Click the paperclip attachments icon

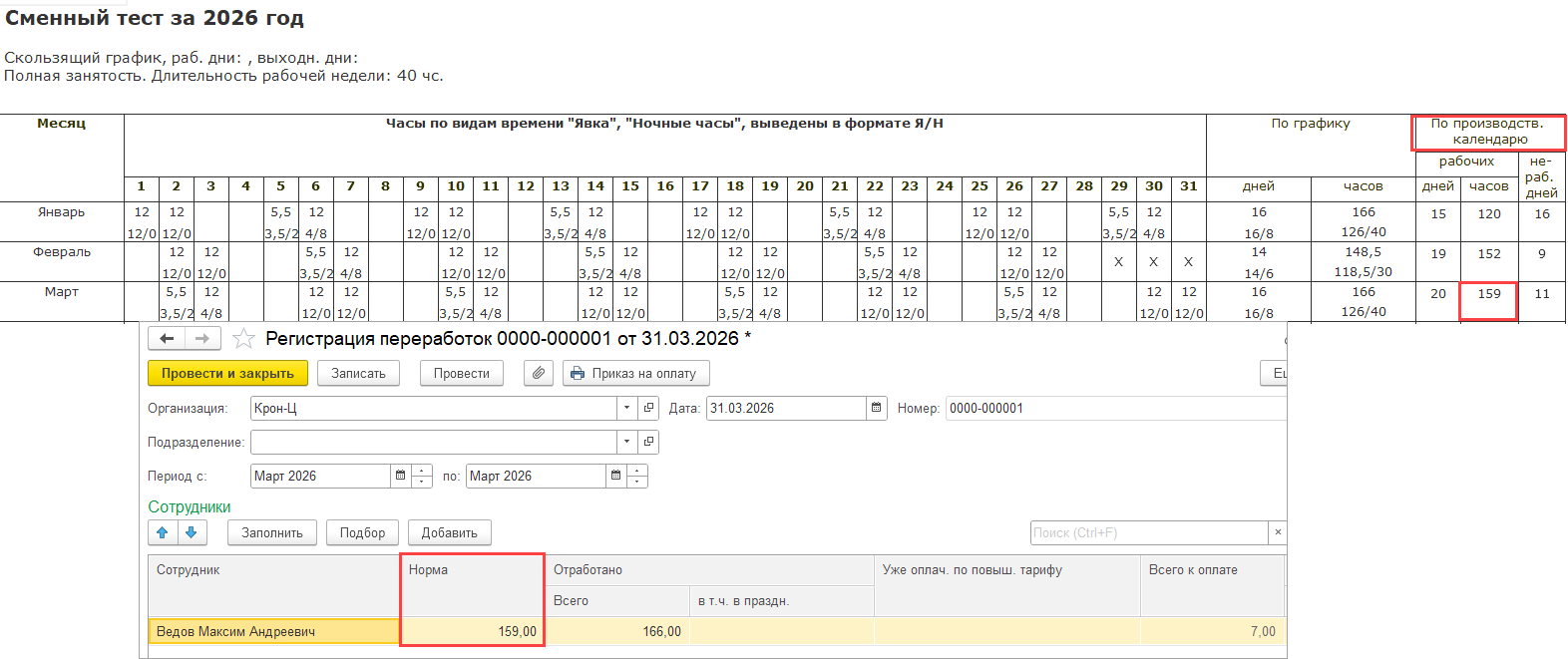[539, 373]
